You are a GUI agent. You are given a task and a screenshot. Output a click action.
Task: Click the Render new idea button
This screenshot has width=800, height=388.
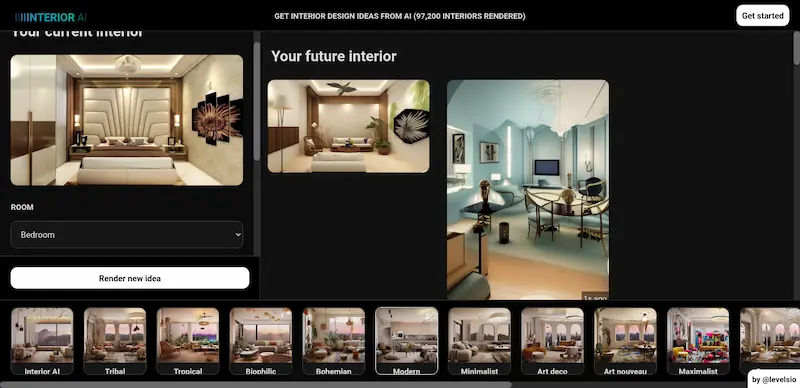pos(130,278)
